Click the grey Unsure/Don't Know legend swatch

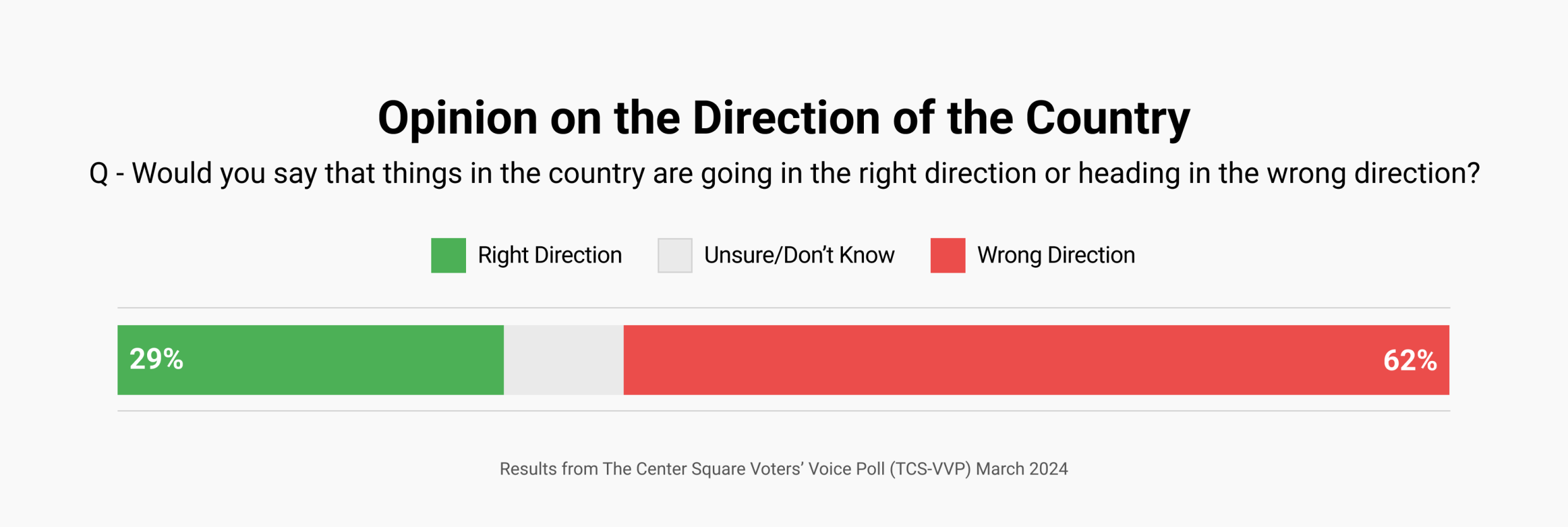(674, 256)
